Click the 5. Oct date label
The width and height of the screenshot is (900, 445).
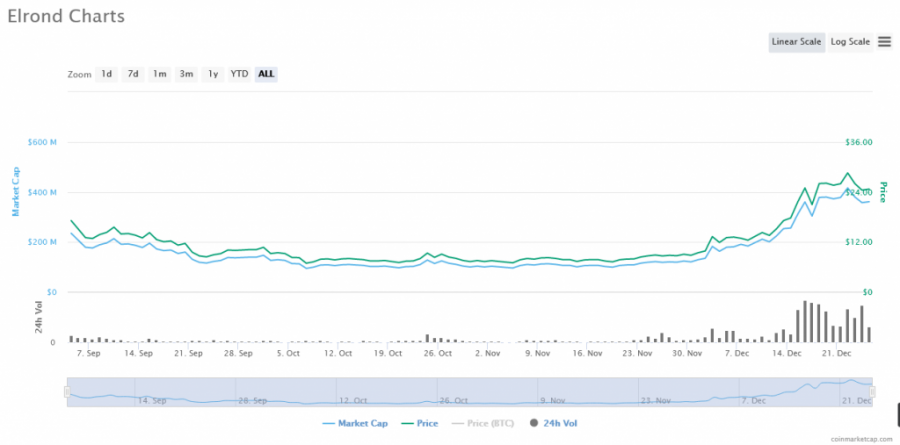(x=288, y=354)
